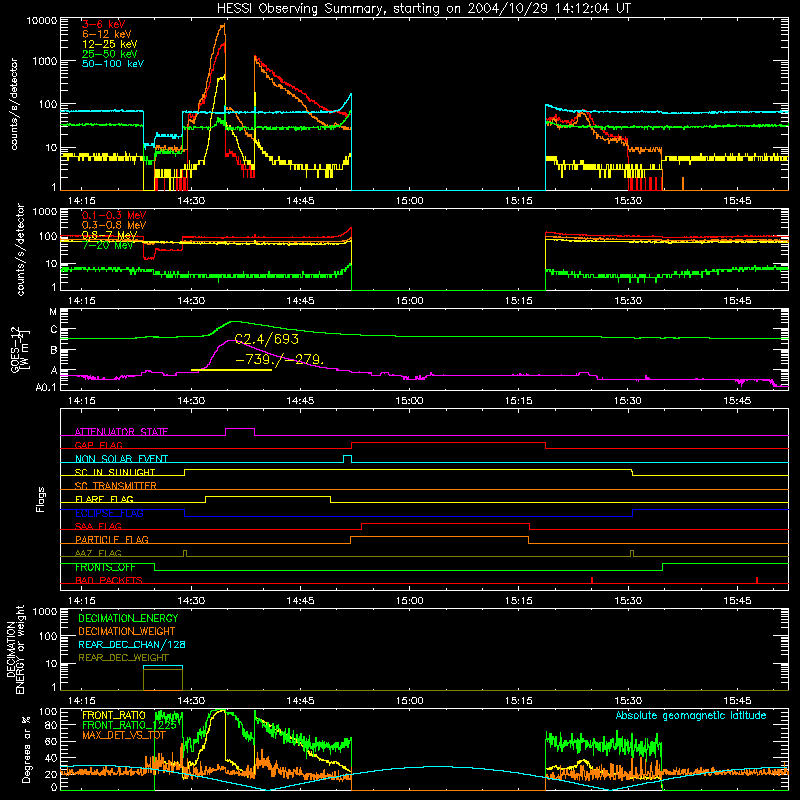Select the ATTENUATOR_STATE flag label
This screenshot has width=800, height=800.
pos(121,432)
